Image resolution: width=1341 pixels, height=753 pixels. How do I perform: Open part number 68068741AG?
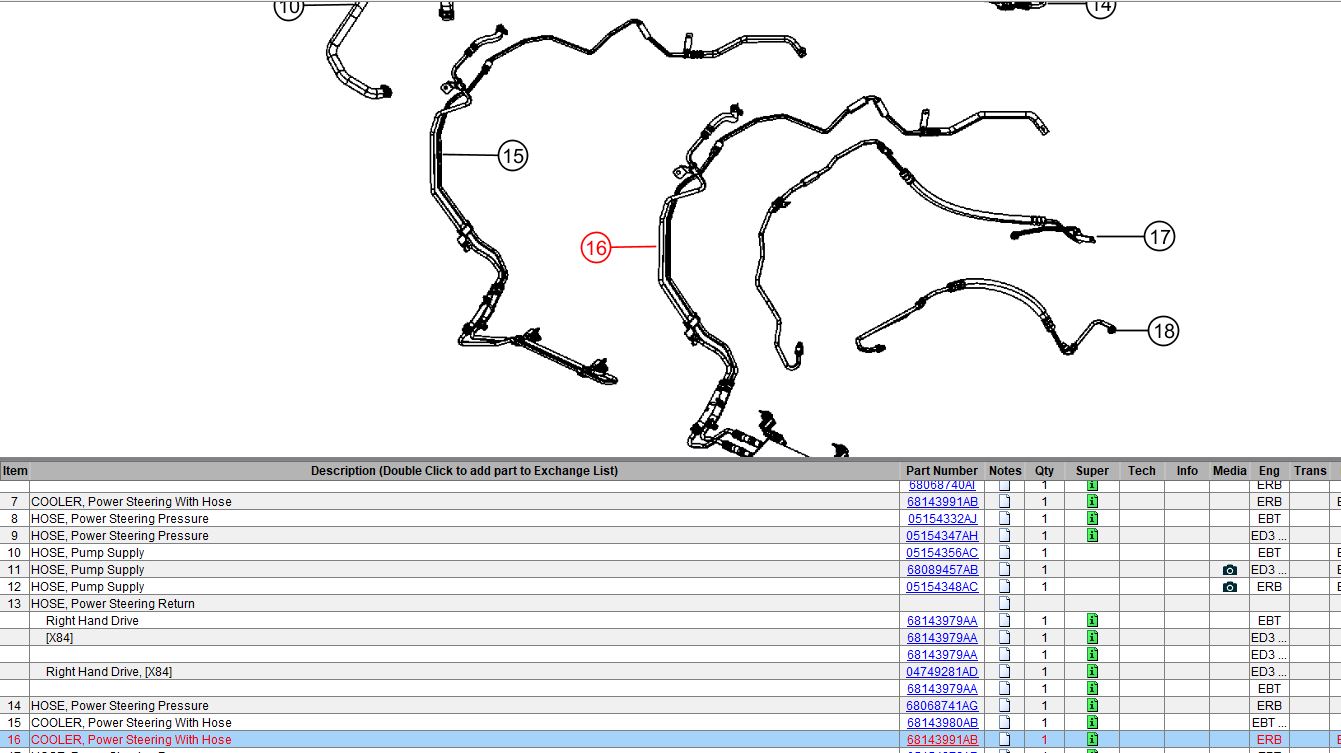pos(942,706)
